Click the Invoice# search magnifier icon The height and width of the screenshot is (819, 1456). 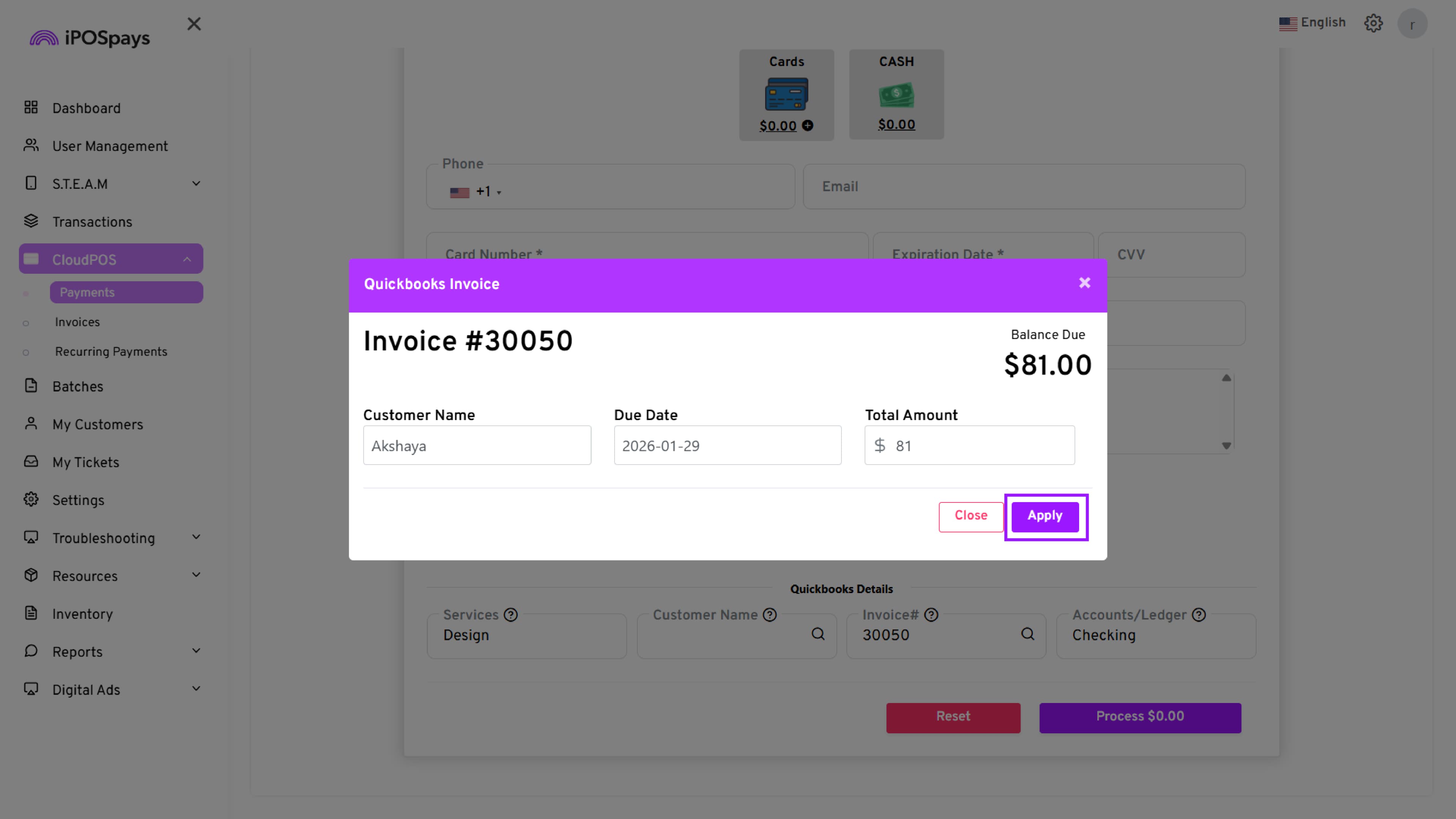coord(1028,634)
